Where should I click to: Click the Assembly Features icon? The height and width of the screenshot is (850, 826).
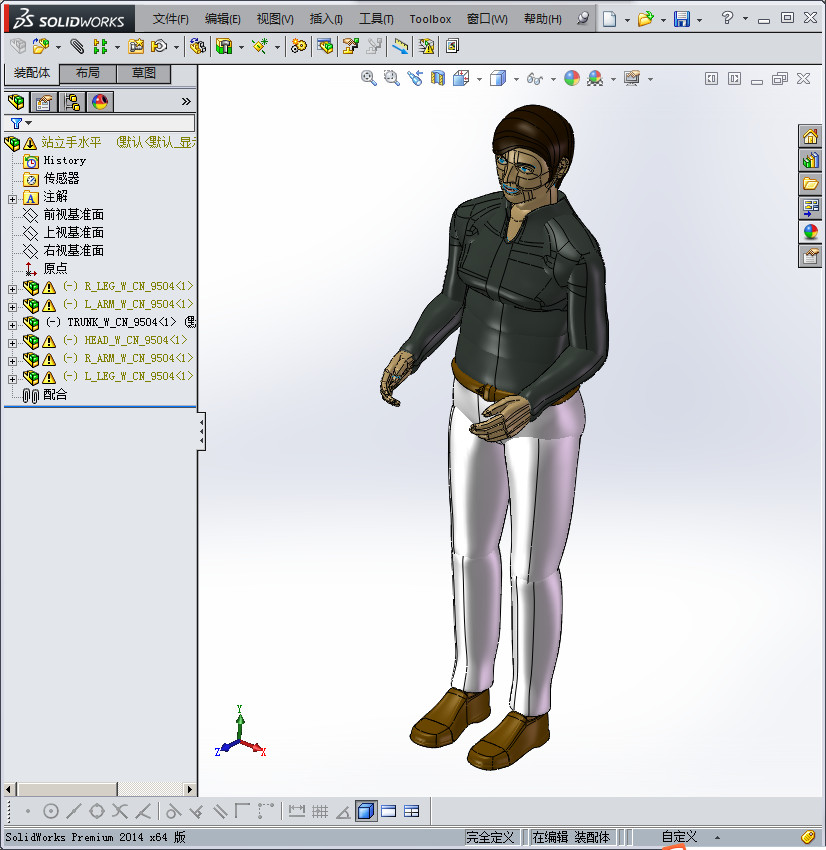pyautogui.click(x=224, y=46)
